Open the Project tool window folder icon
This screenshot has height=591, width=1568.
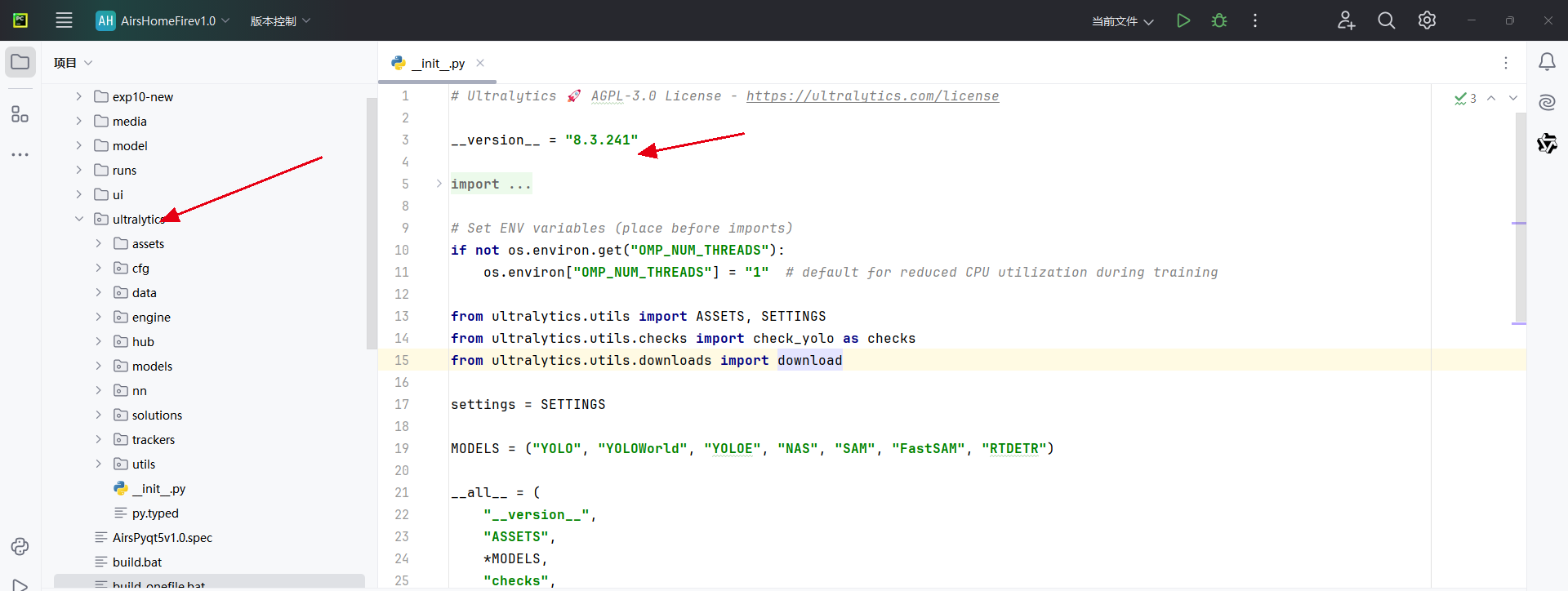pyautogui.click(x=20, y=62)
